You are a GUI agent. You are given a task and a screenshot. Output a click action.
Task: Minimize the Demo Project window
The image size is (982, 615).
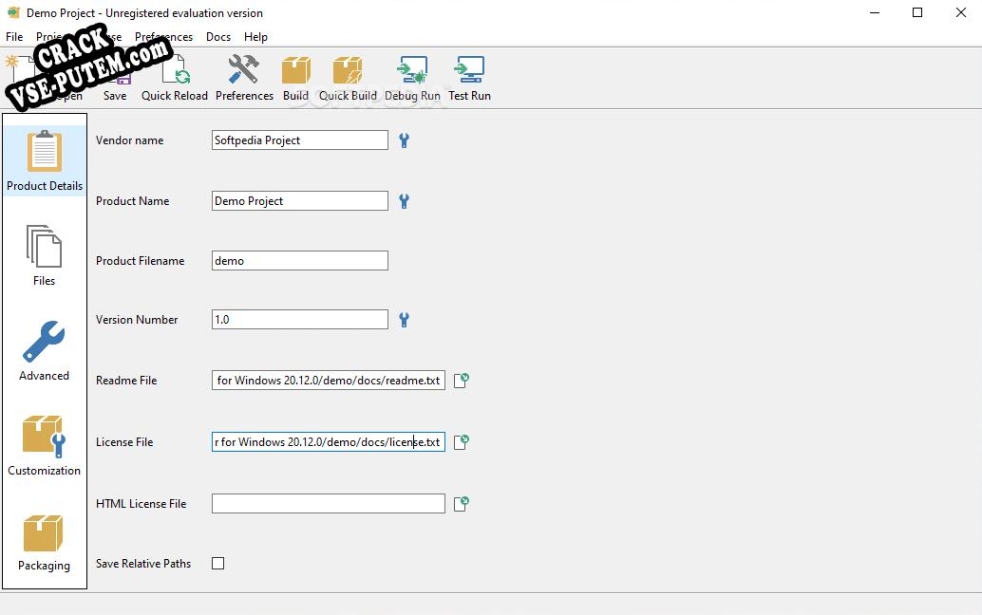pos(875,13)
